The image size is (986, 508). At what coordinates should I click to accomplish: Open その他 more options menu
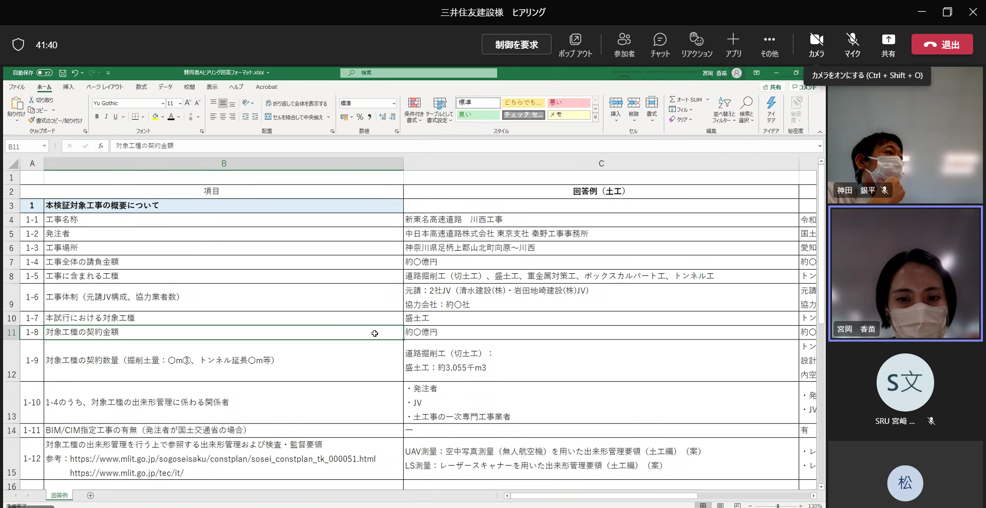click(768, 44)
